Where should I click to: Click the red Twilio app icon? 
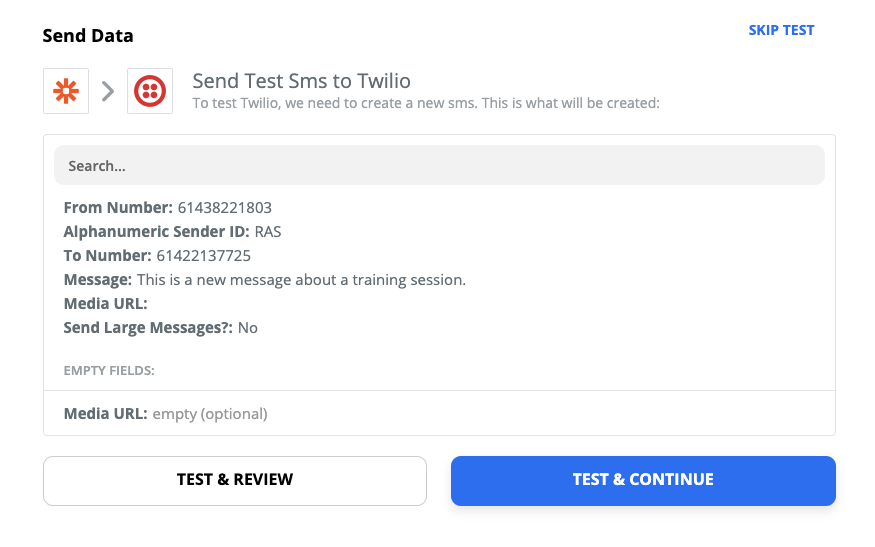[150, 91]
